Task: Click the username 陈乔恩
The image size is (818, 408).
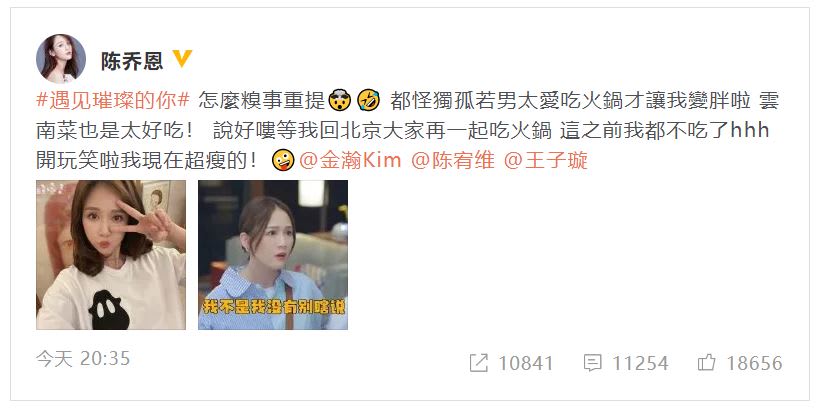Action: pos(132,62)
